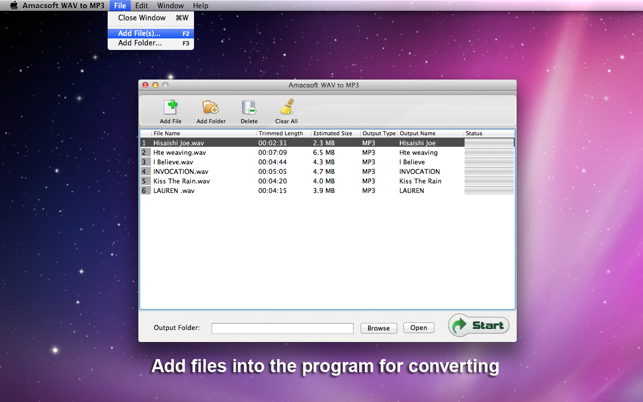
Task: Click output name Hte weaving
Action: click(x=418, y=153)
